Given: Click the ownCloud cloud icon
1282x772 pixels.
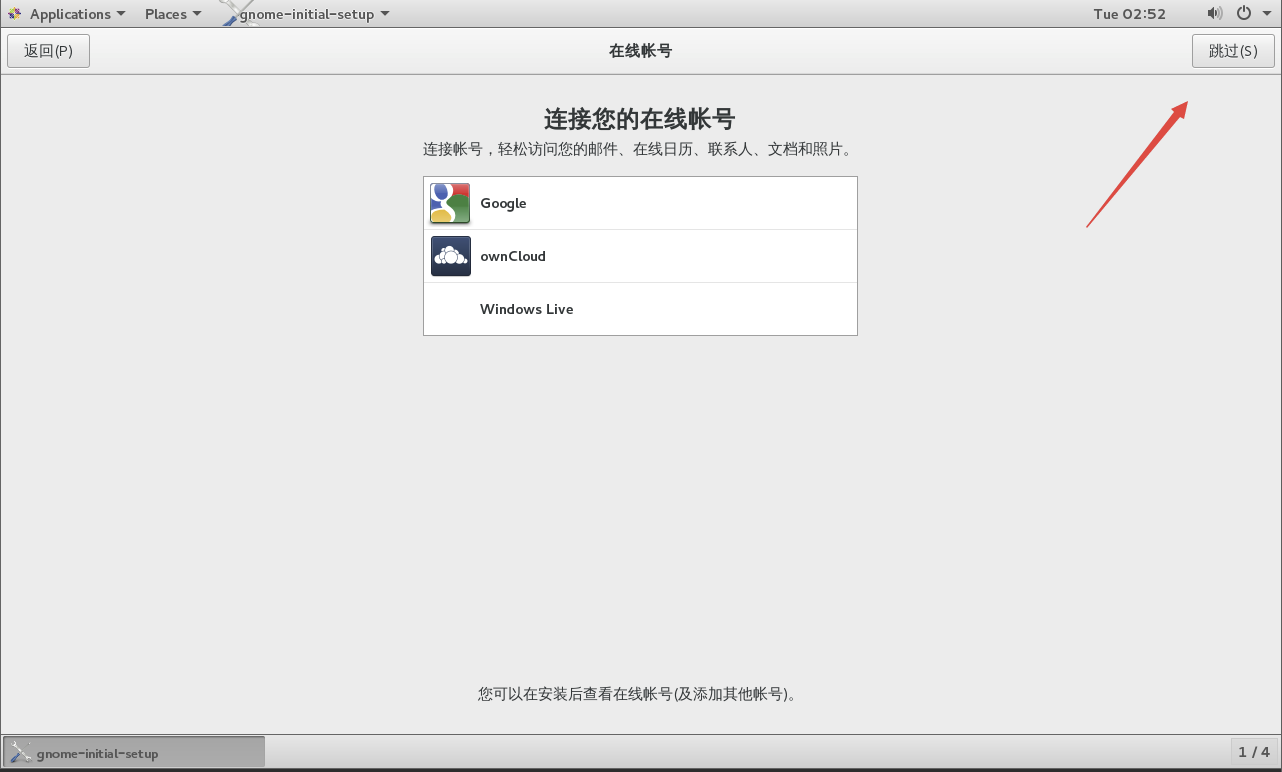Looking at the screenshot, I should 450,256.
